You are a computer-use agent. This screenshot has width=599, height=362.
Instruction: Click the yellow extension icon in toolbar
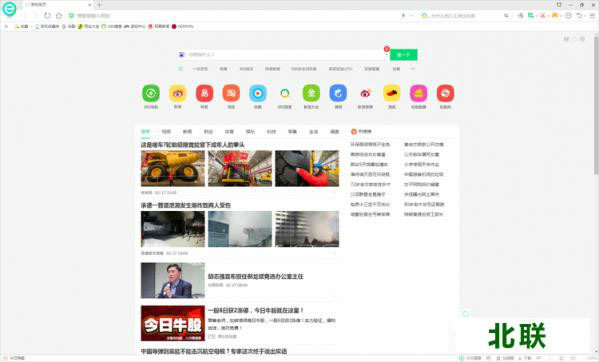pyautogui.click(x=555, y=16)
